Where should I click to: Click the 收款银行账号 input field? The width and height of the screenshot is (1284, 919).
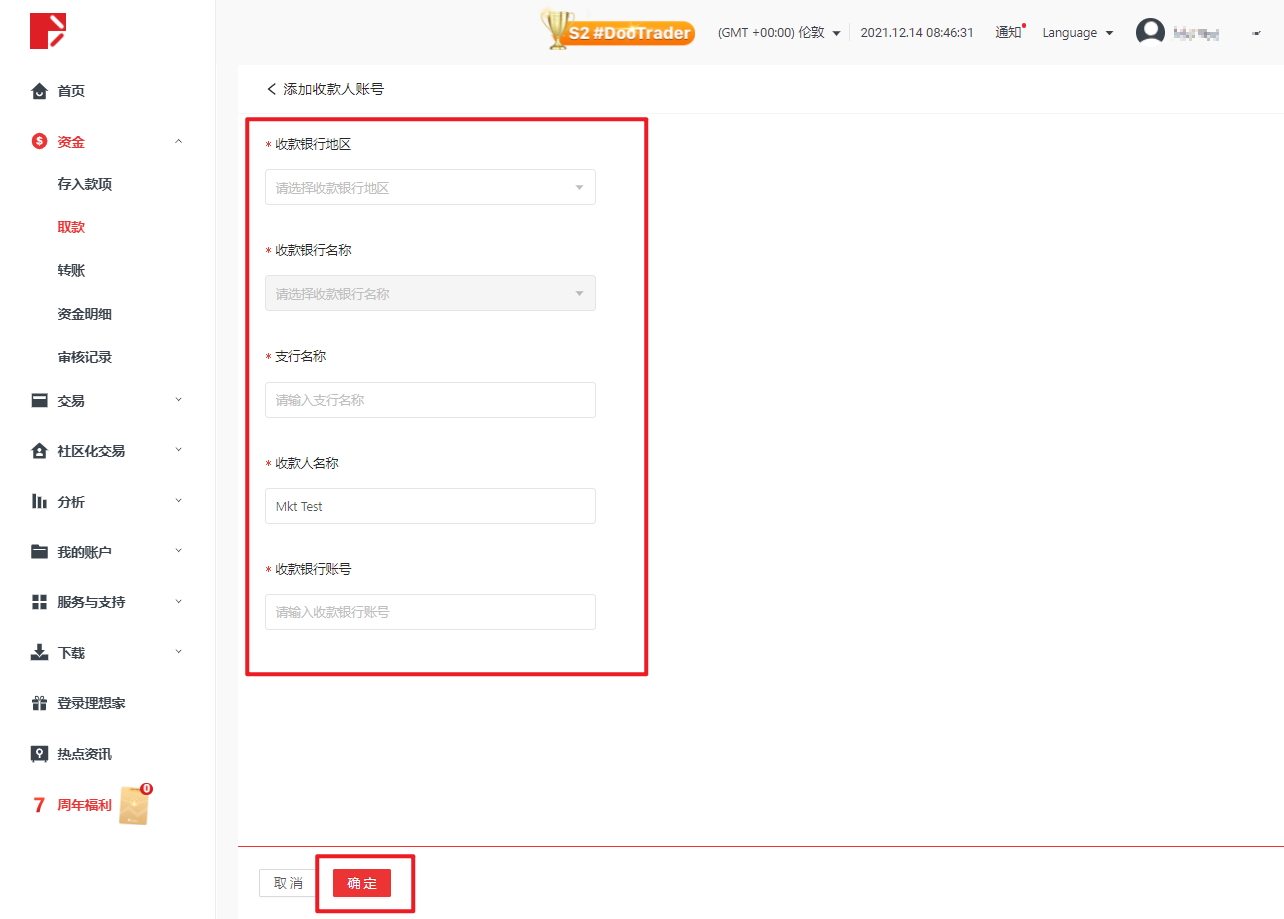[430, 612]
